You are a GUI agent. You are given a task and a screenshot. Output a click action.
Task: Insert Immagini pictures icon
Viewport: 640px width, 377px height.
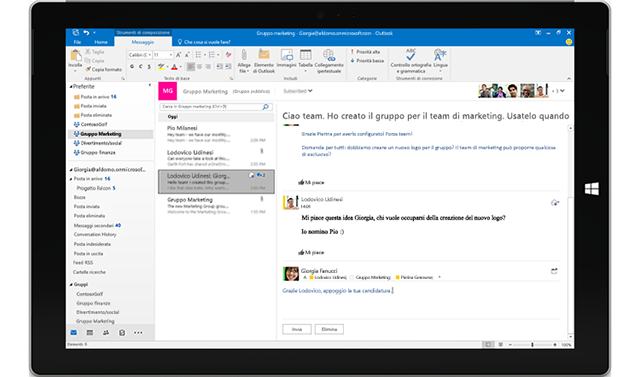[287, 55]
